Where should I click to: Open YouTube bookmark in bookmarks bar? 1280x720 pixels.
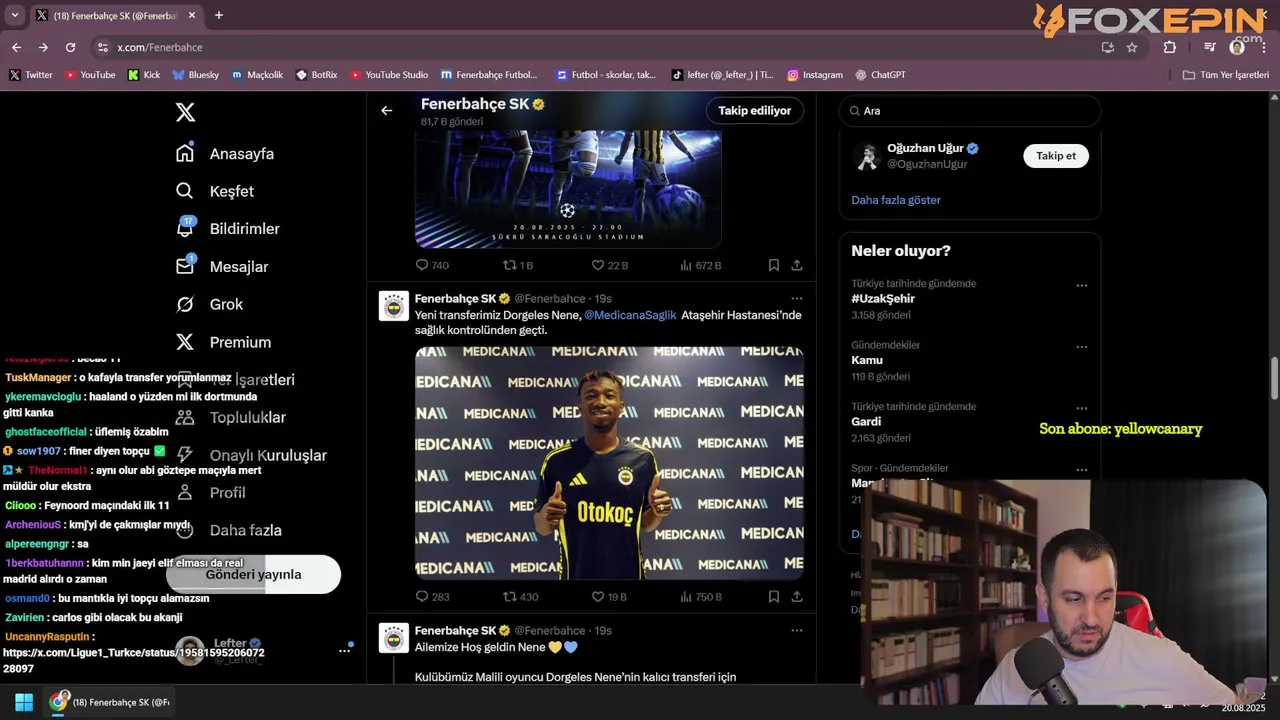point(90,75)
